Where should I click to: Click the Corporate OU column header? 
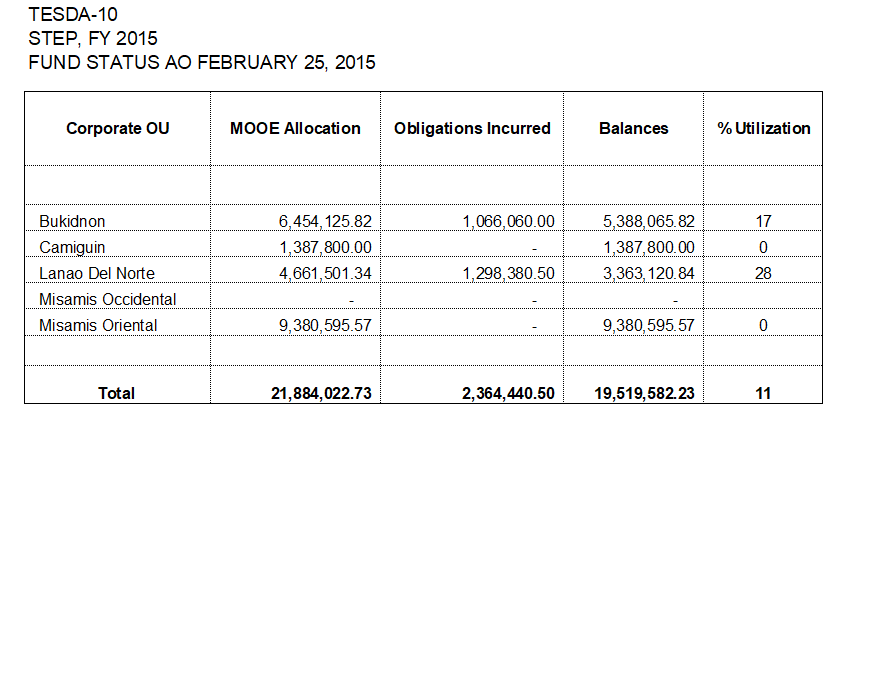117,129
